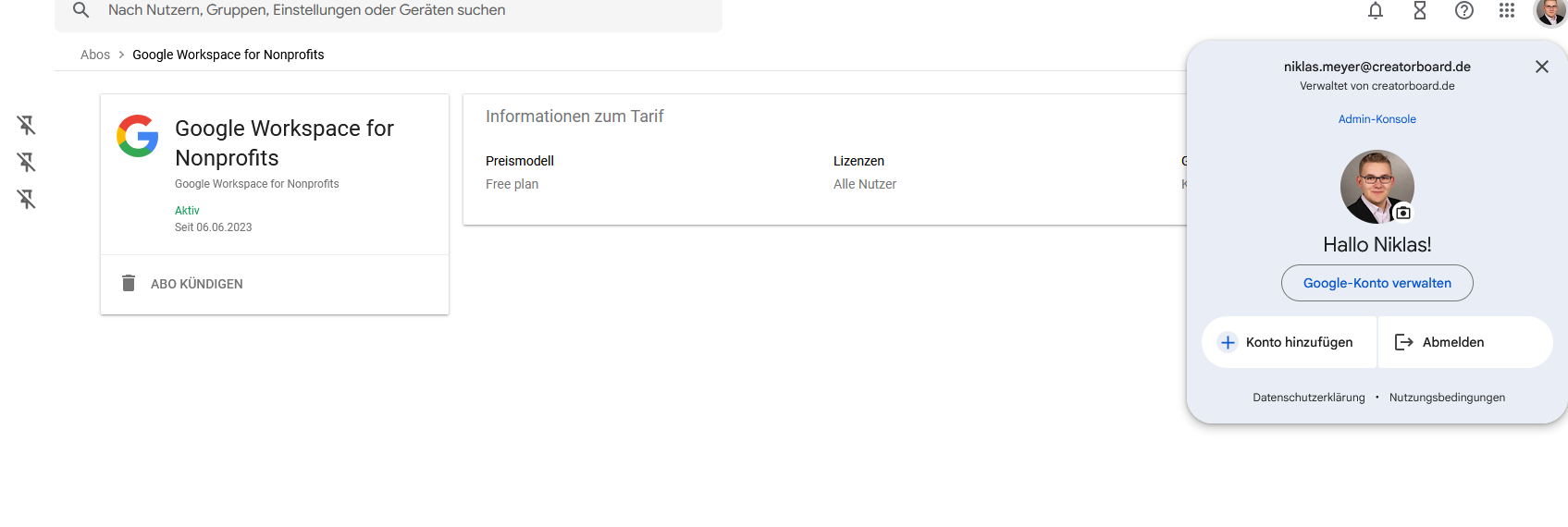Click the camera icon on profile photo
This screenshot has height=527, width=1568.
coord(1403,213)
